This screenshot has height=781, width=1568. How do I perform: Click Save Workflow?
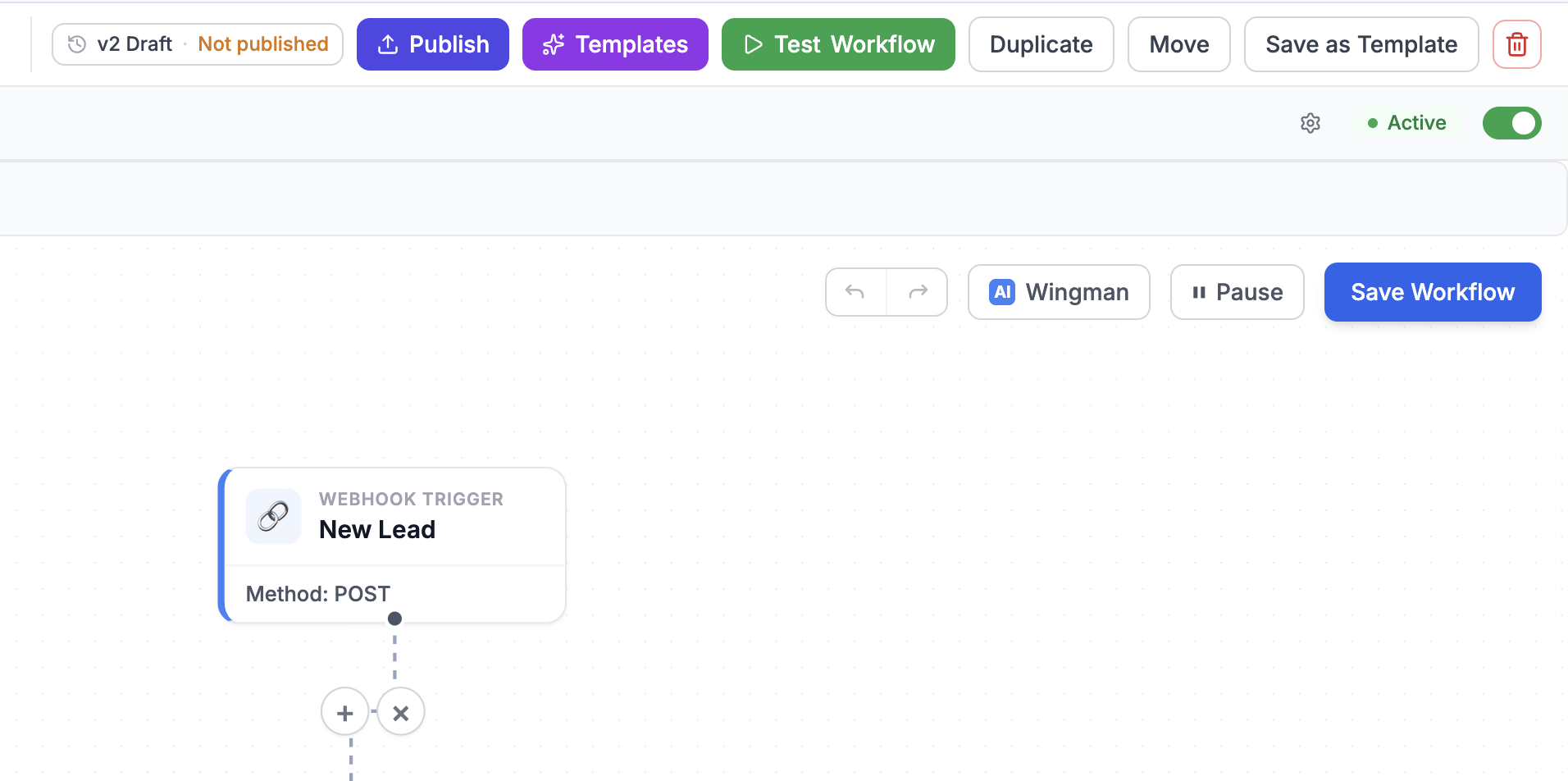point(1433,292)
